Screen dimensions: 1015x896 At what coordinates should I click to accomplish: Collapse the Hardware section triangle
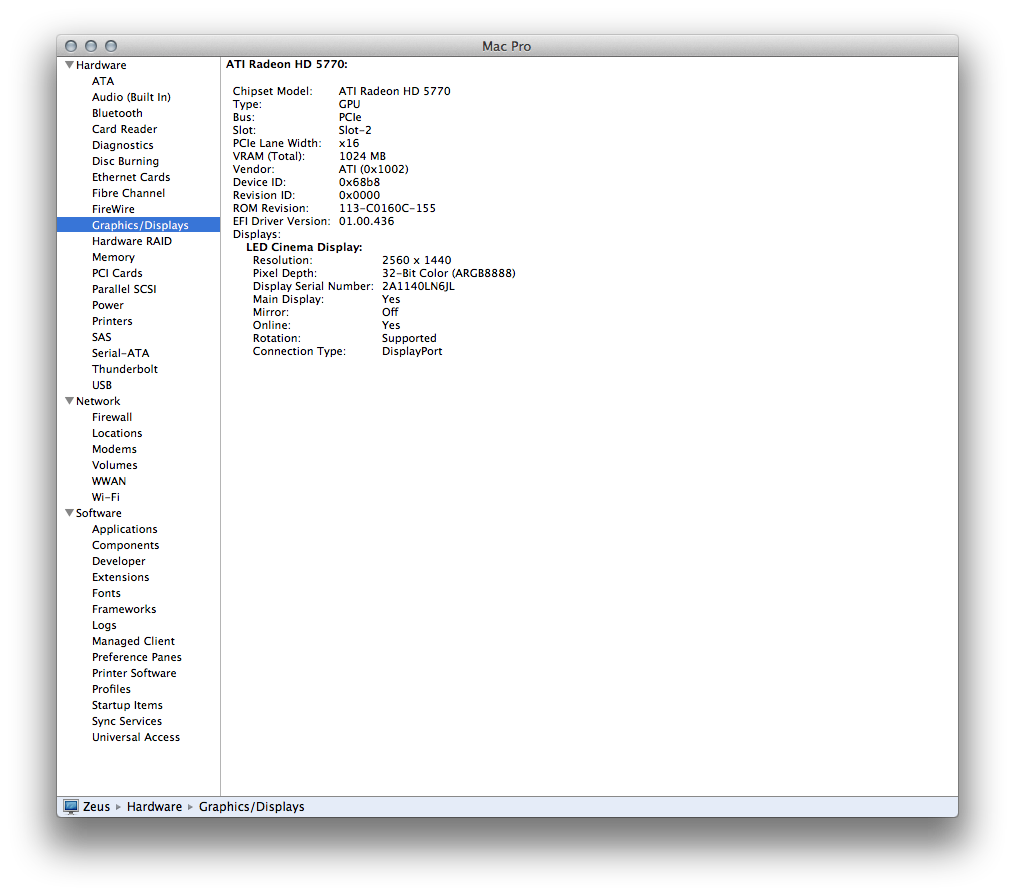(69, 65)
